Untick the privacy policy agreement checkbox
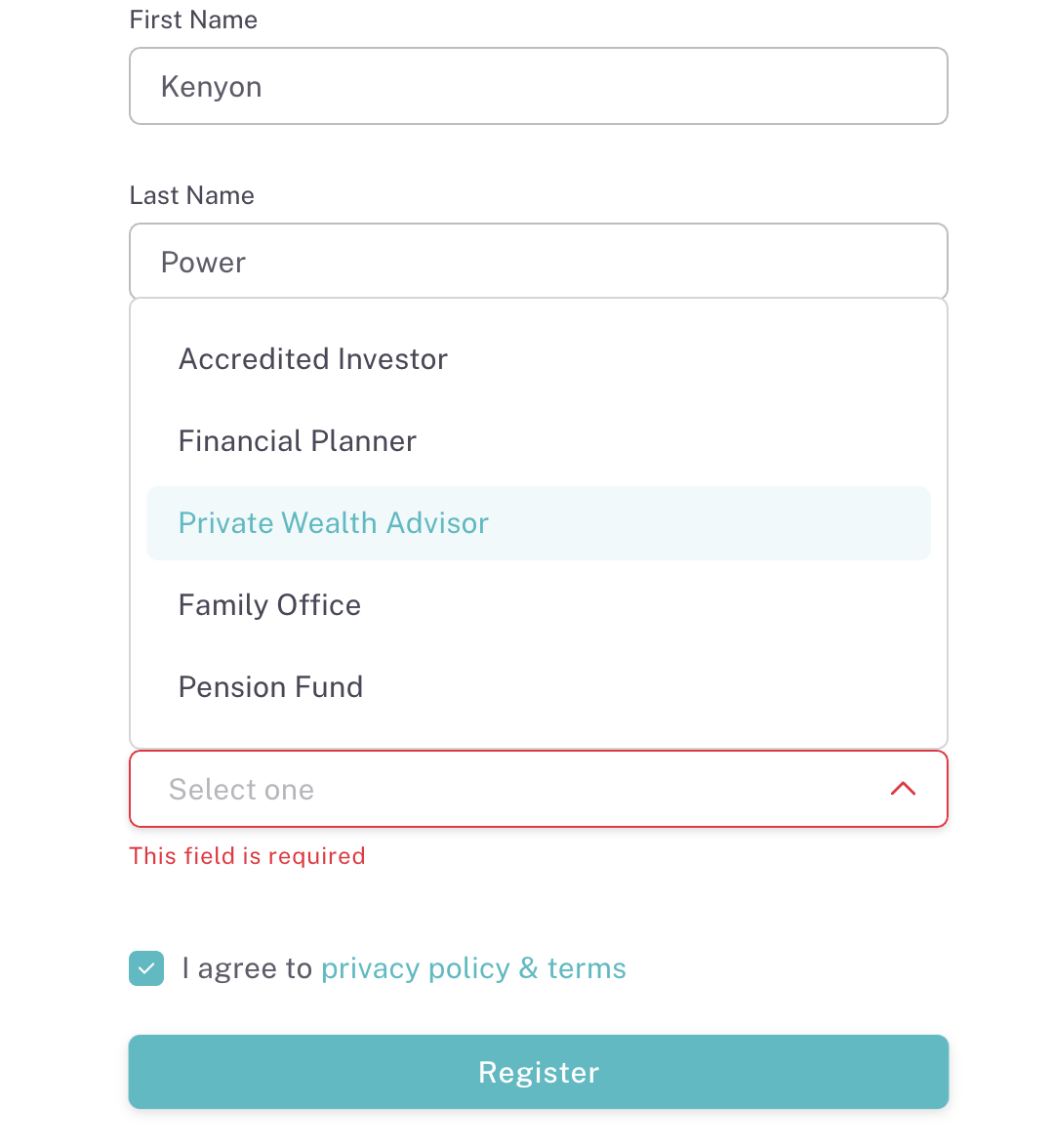 click(146, 968)
